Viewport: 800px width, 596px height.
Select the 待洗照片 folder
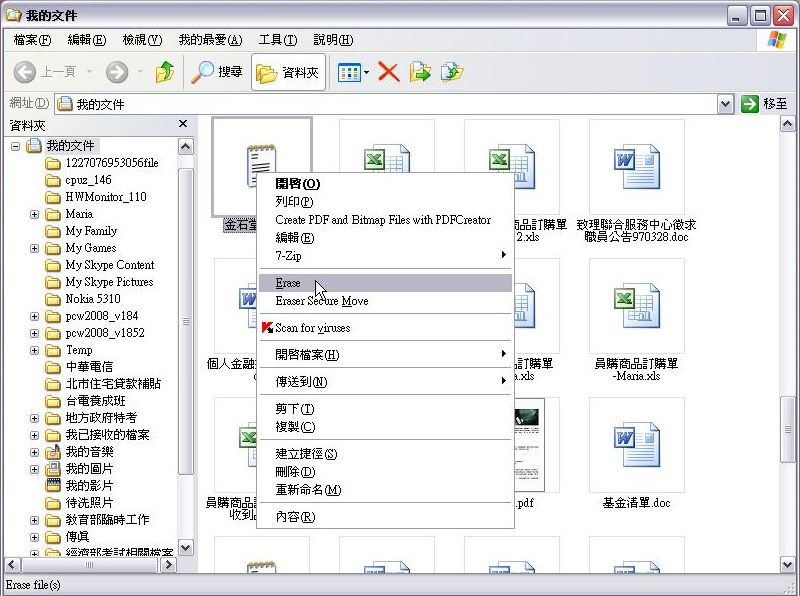(x=79, y=503)
